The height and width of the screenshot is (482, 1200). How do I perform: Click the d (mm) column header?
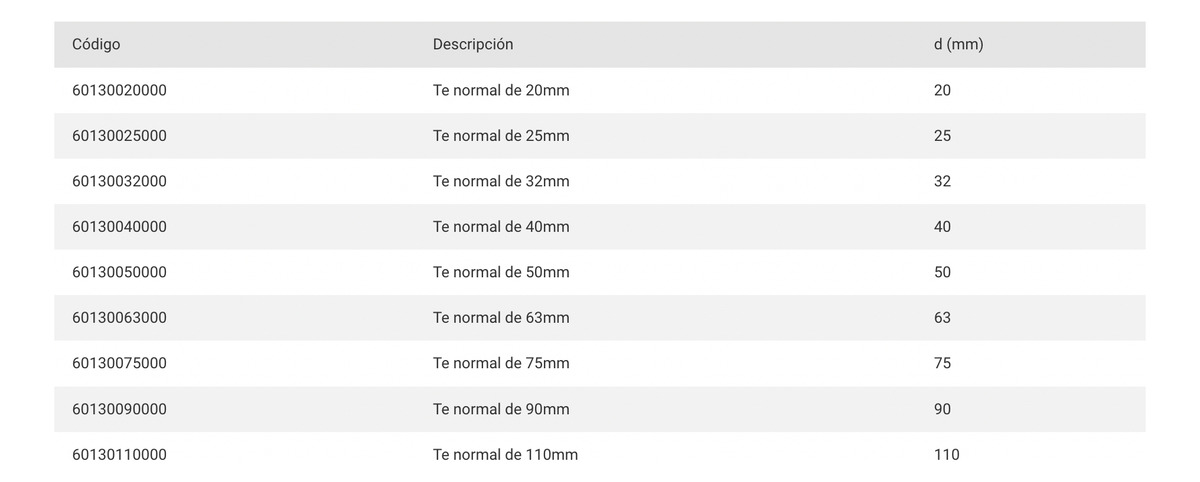click(958, 45)
